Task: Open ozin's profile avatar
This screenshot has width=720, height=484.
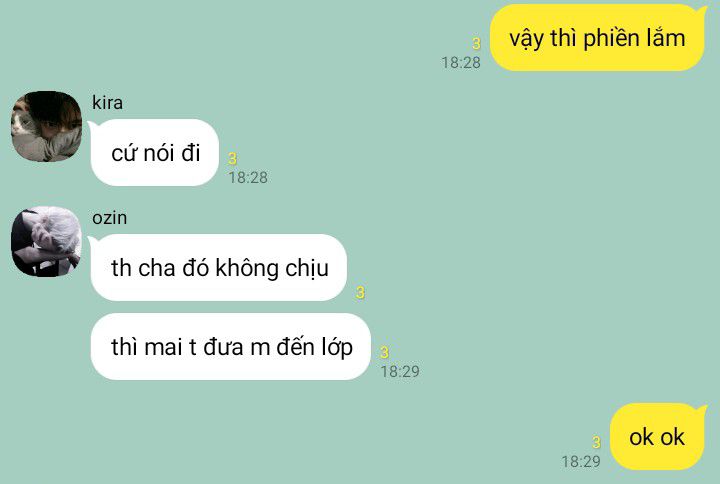Action: coord(46,242)
